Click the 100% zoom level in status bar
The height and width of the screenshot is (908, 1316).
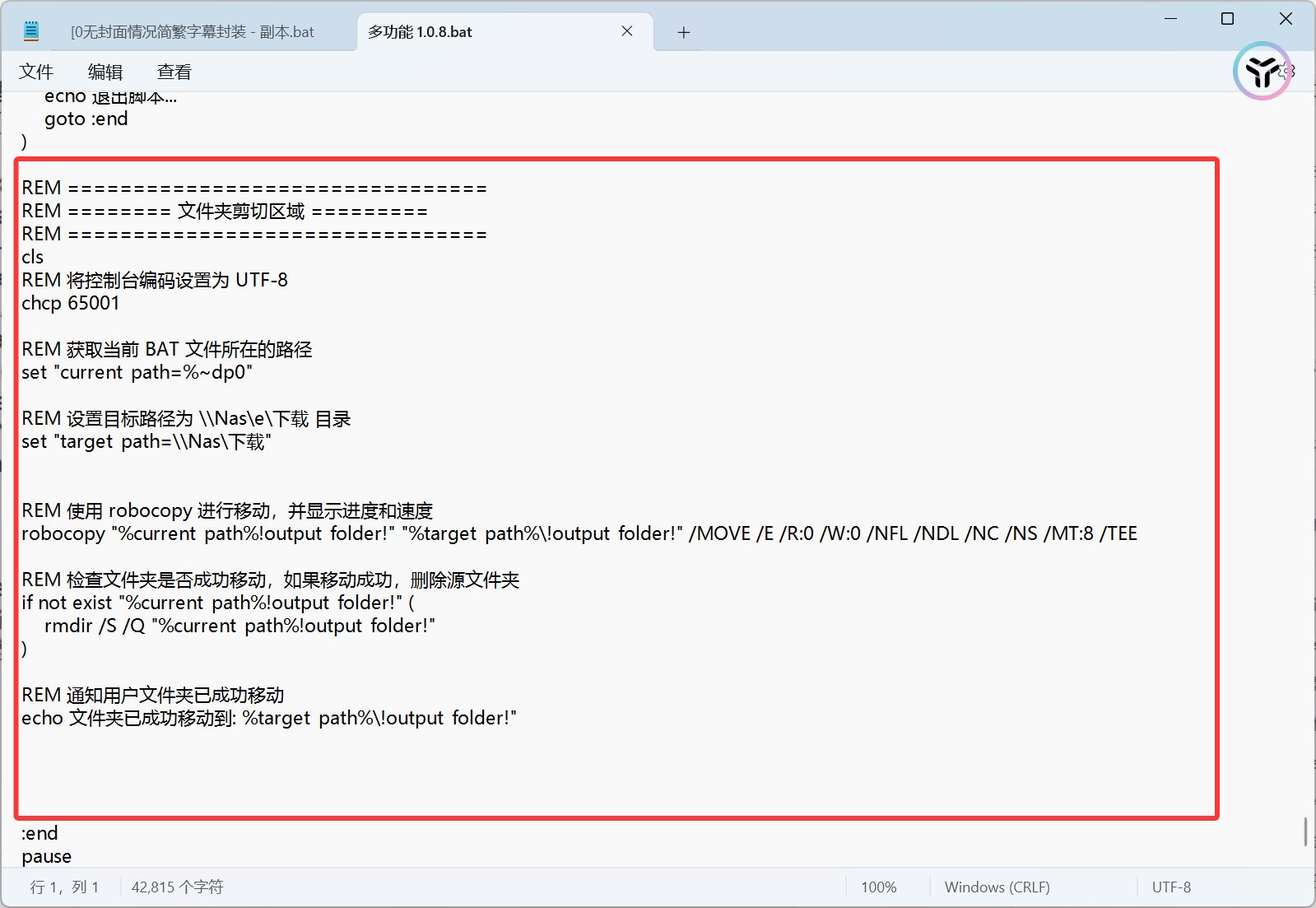pyautogui.click(x=878, y=887)
